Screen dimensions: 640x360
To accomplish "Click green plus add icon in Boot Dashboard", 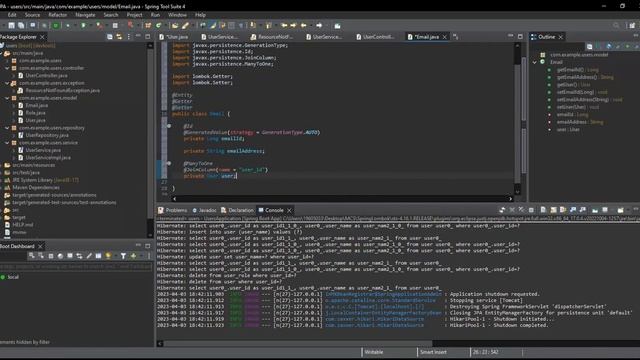I will [x=133, y=256].
